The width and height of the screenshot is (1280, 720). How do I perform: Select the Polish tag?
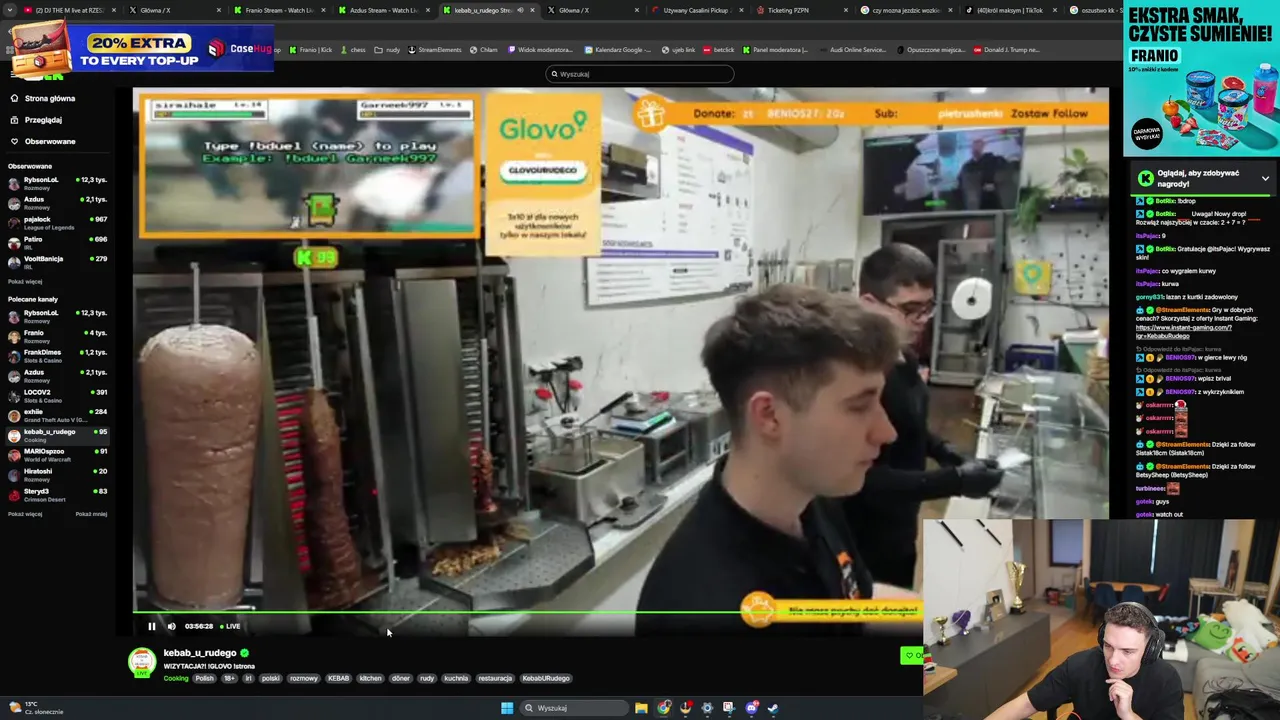[205, 678]
